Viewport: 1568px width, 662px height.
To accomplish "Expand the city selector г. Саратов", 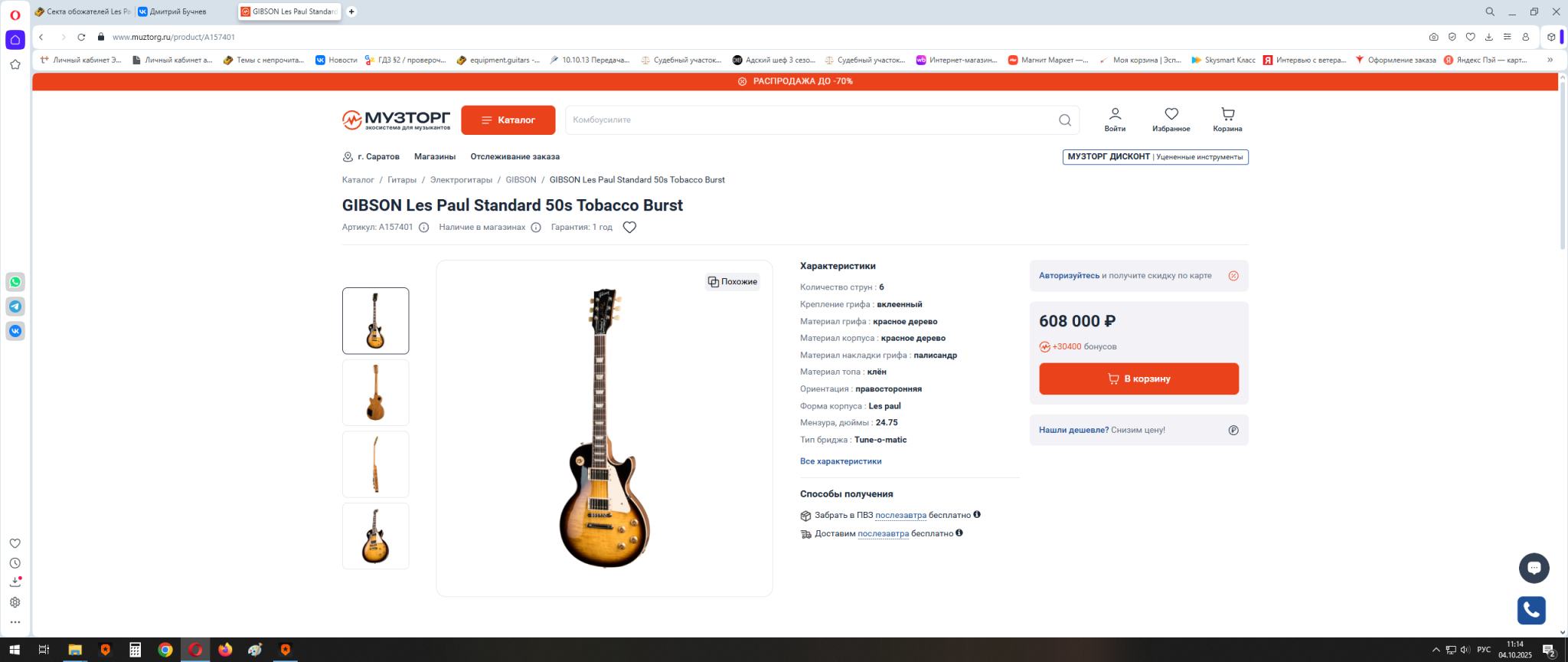I will [x=371, y=157].
